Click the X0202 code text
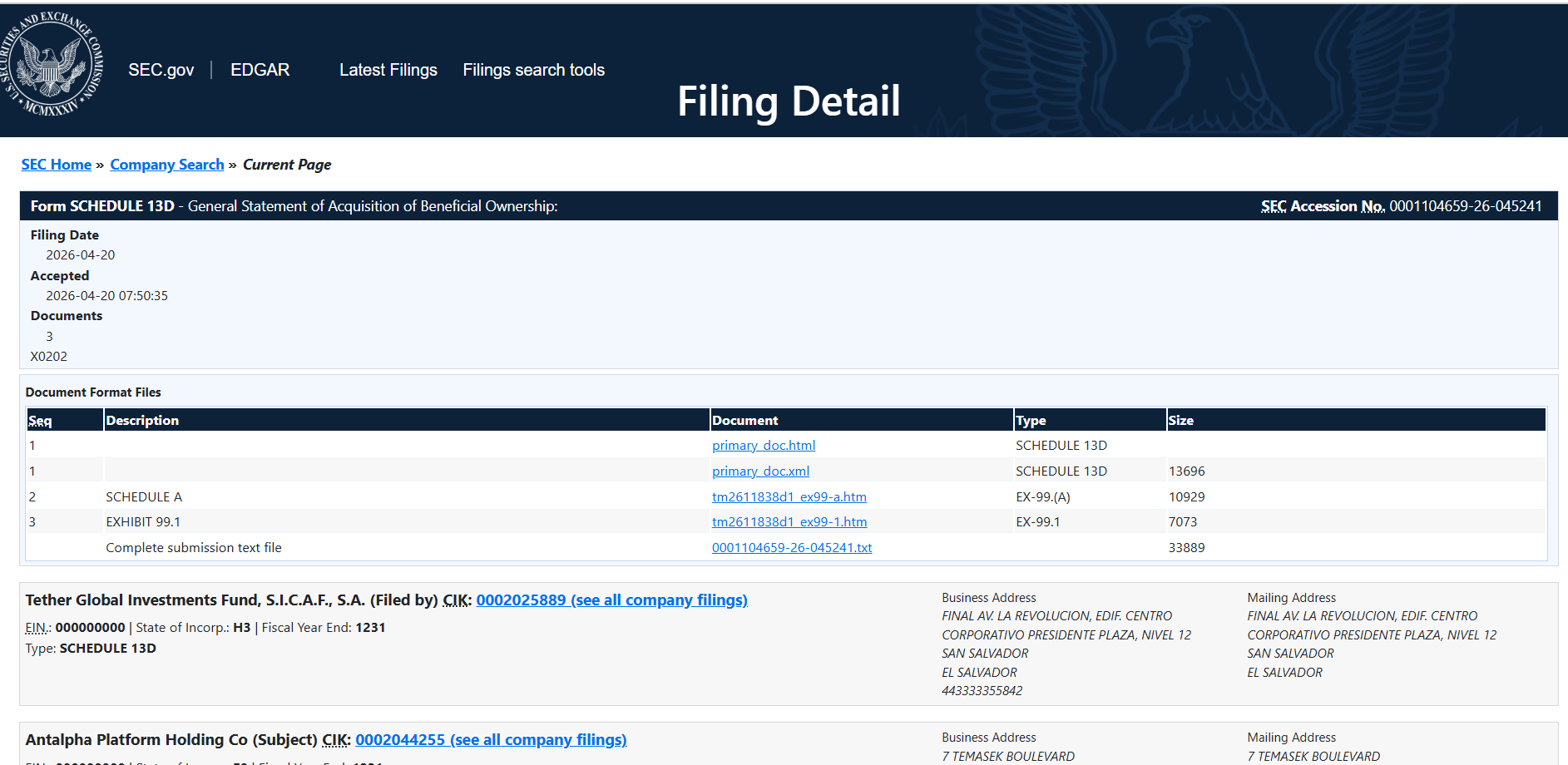Screen dimensions: 1568x765 point(49,357)
